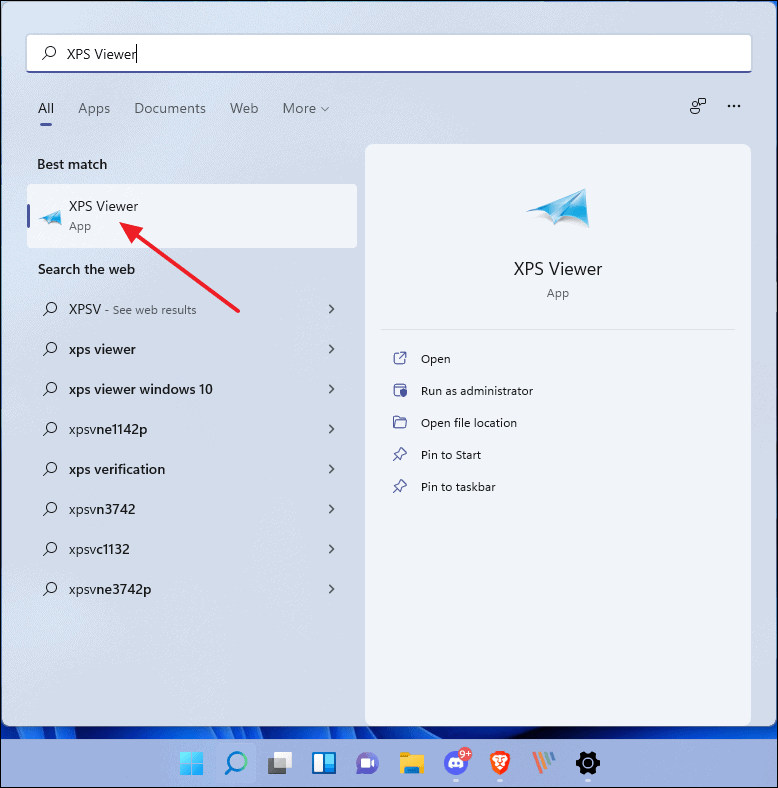Open Task View from the taskbar
Screen dimensions: 778x788
[x=280, y=763]
